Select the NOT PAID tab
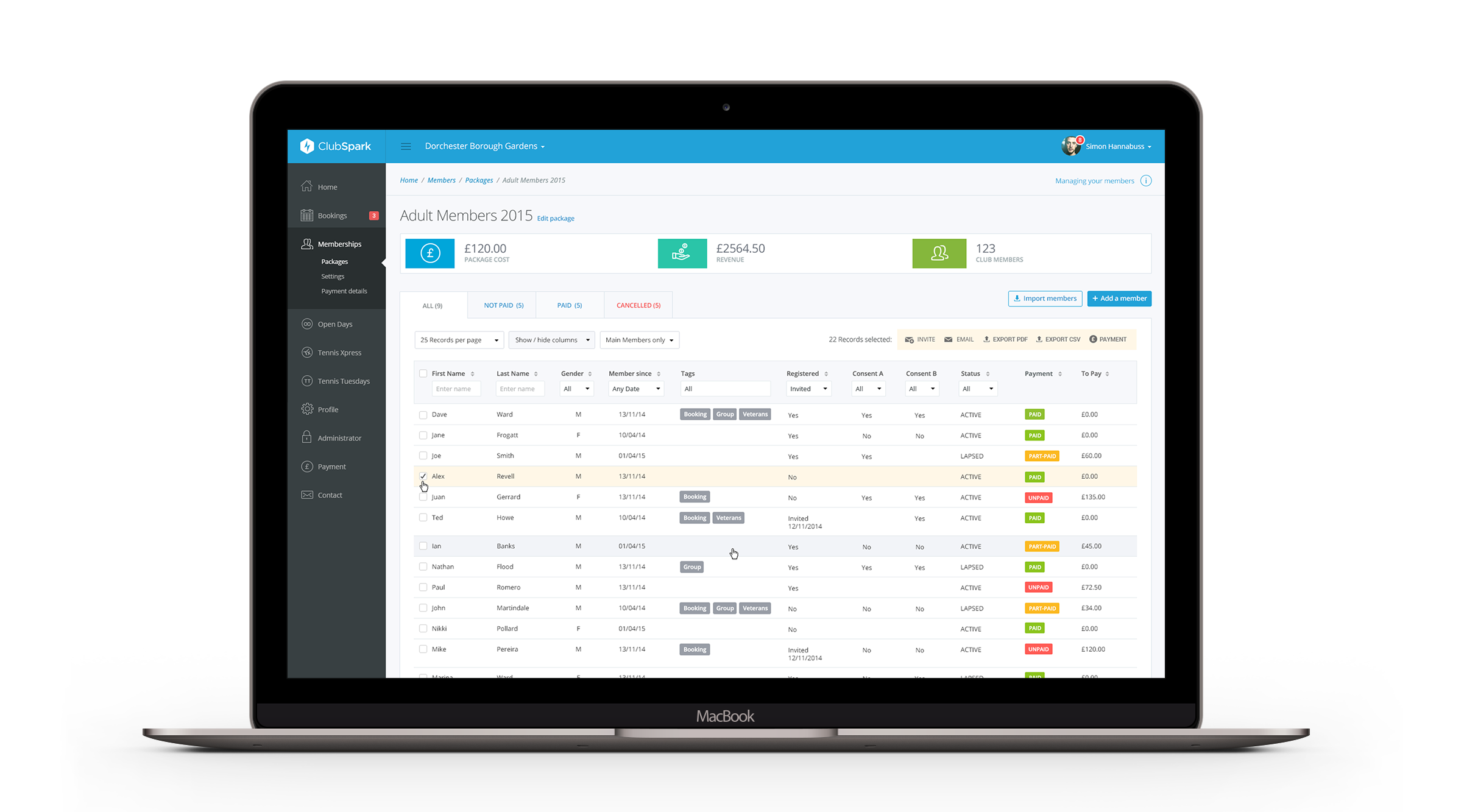The width and height of the screenshot is (1464, 812). (x=502, y=305)
